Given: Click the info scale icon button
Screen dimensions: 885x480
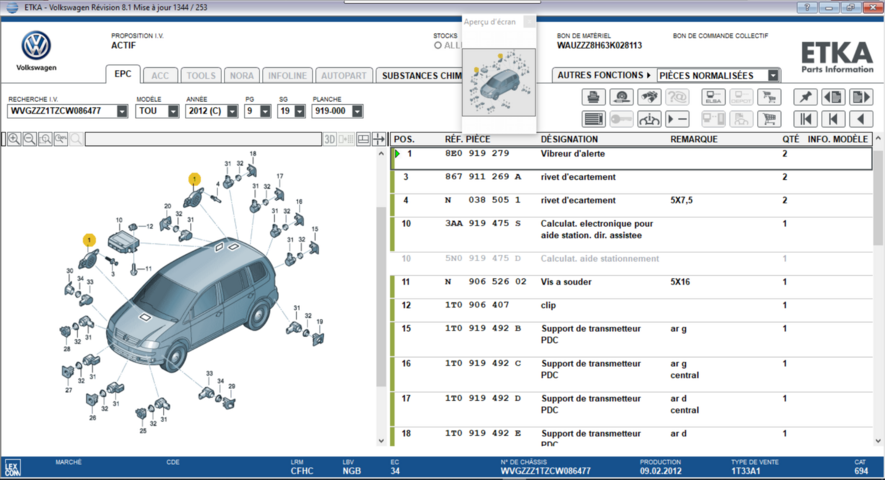Looking at the screenshot, I should [650, 119].
